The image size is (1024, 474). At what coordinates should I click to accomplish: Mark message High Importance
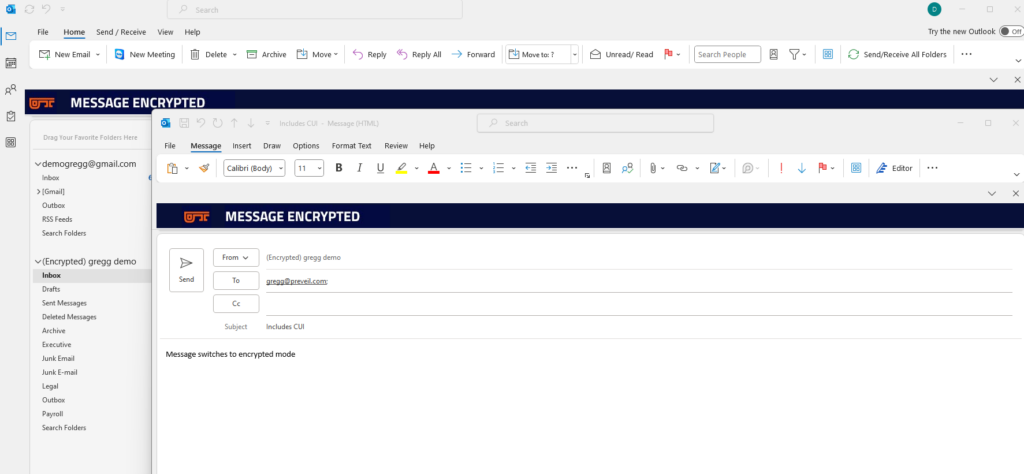[x=781, y=168]
